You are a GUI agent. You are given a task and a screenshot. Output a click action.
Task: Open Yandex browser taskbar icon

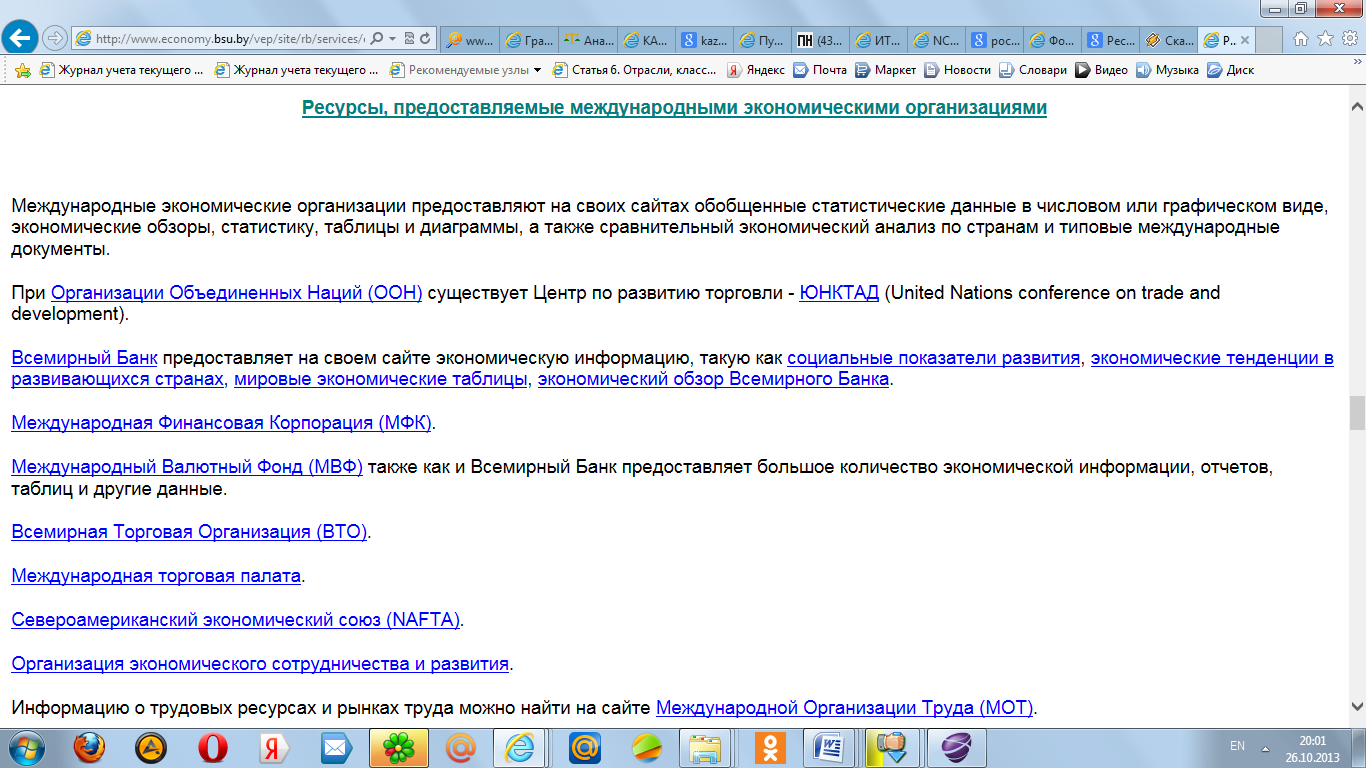[274, 747]
